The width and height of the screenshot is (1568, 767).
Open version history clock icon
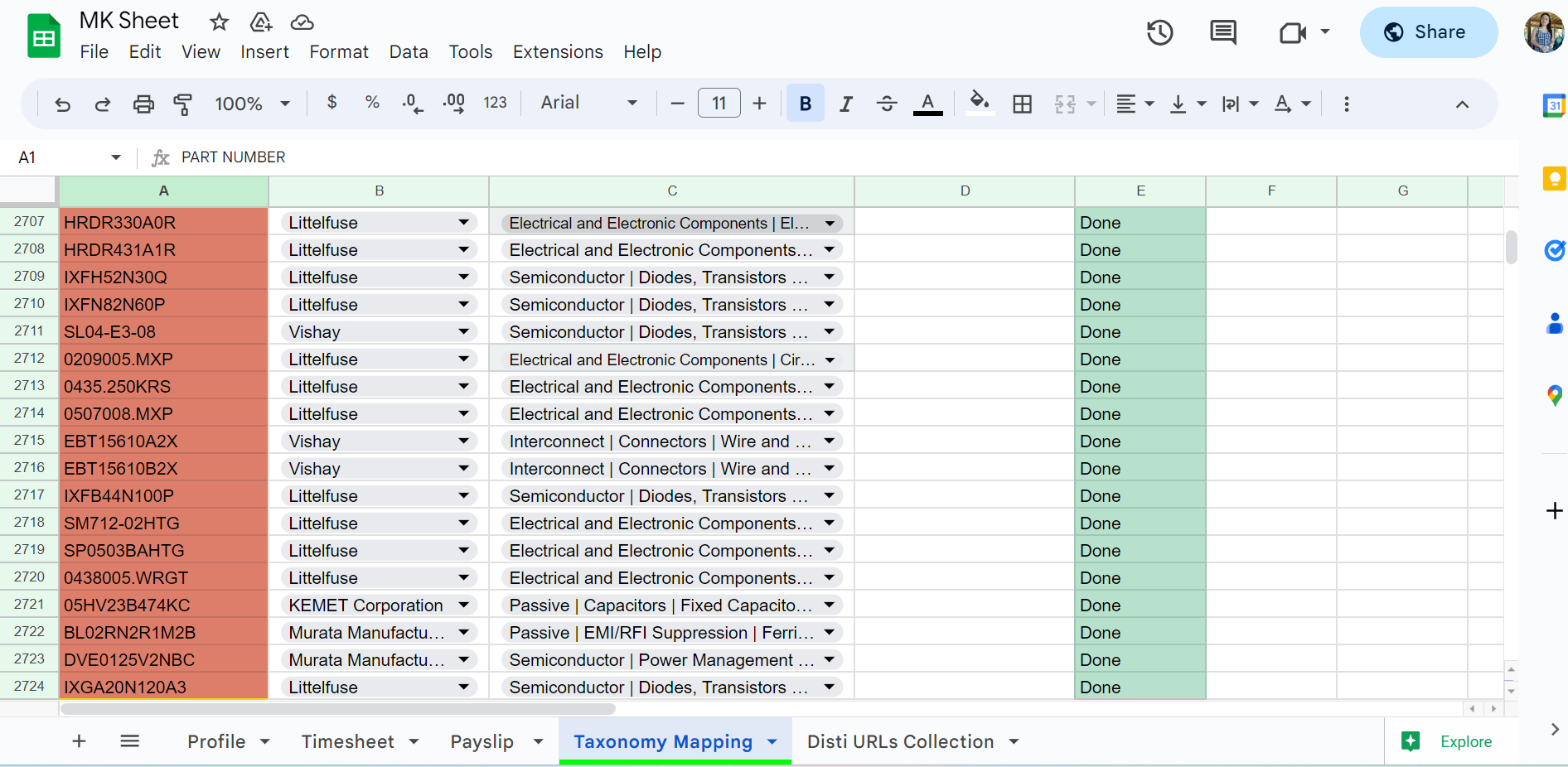click(x=1159, y=32)
